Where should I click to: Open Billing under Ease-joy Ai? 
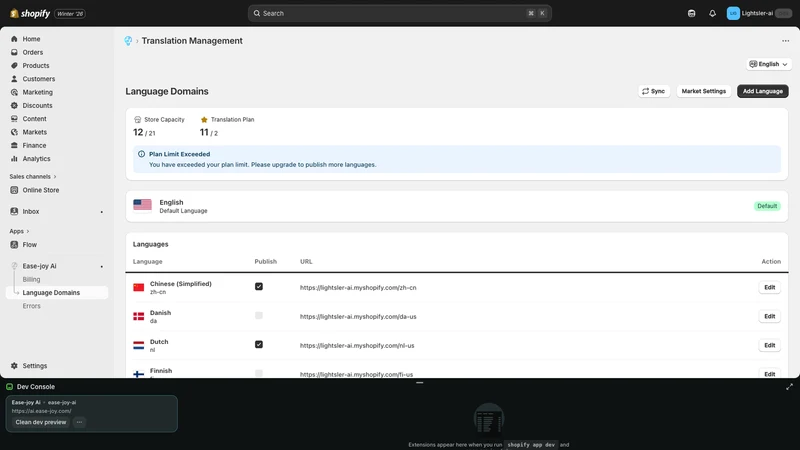coord(31,279)
